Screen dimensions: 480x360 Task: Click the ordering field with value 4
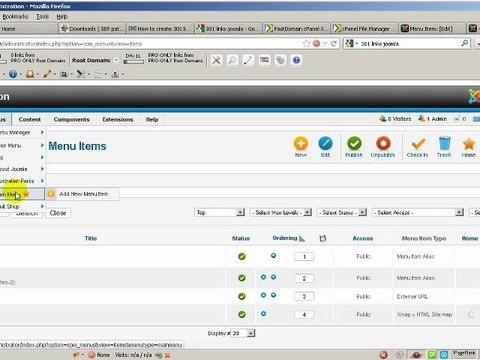pyautogui.click(x=304, y=315)
